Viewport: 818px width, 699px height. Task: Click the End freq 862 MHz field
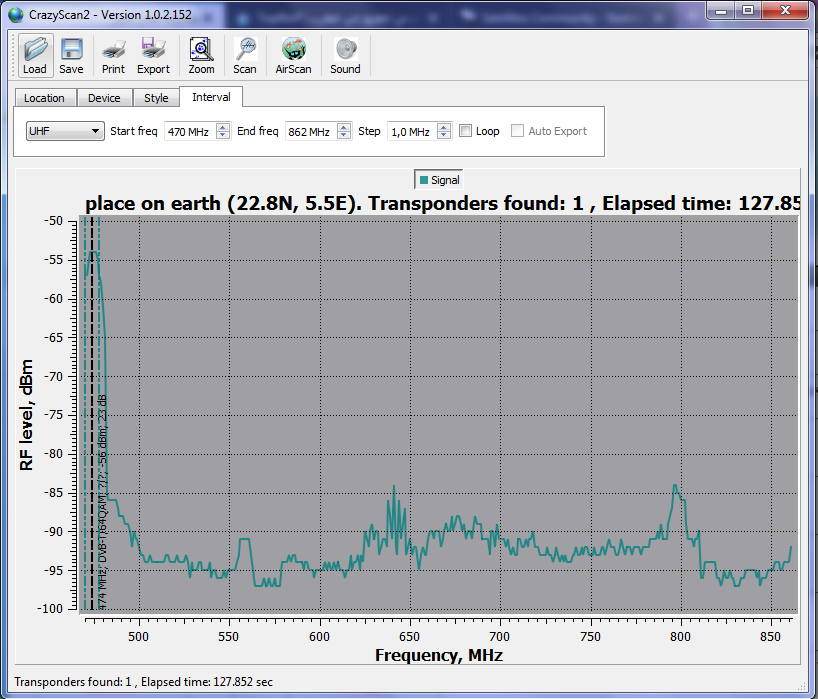pyautogui.click(x=309, y=131)
